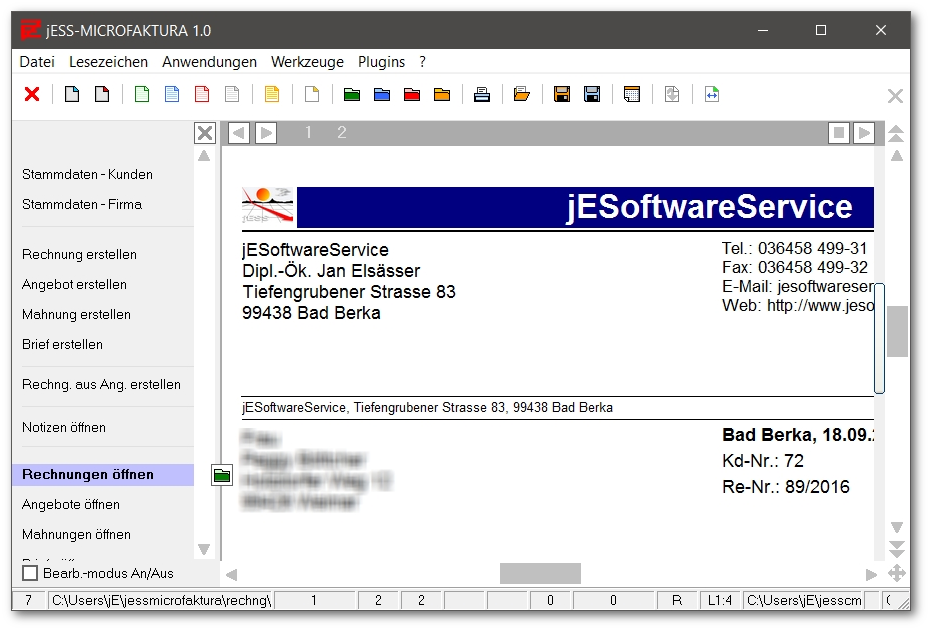Click the single up arrow of document scrollbar
930x630 pixels.
click(897, 156)
